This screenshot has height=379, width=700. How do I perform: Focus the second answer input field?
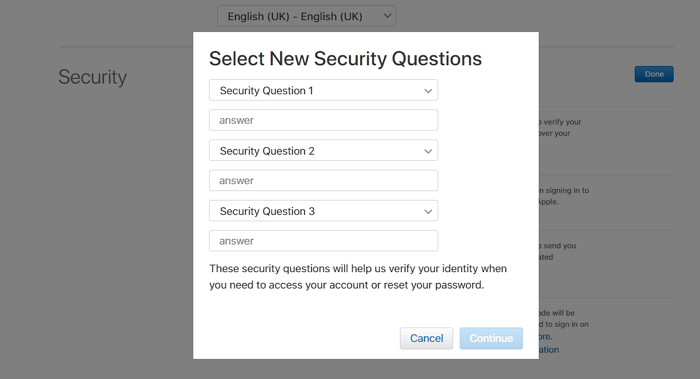[323, 180]
